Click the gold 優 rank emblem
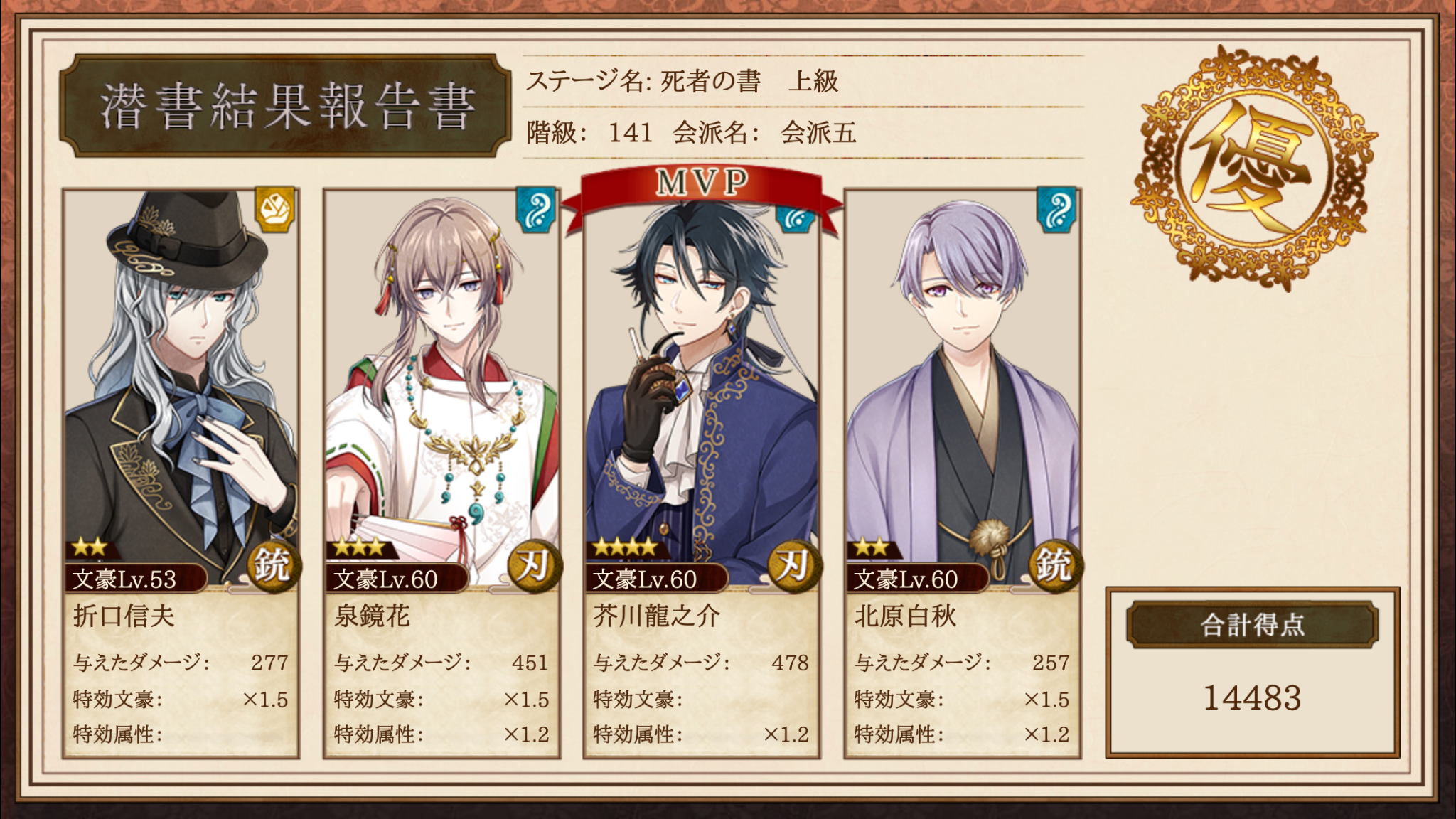1456x819 pixels. pyautogui.click(x=1253, y=169)
